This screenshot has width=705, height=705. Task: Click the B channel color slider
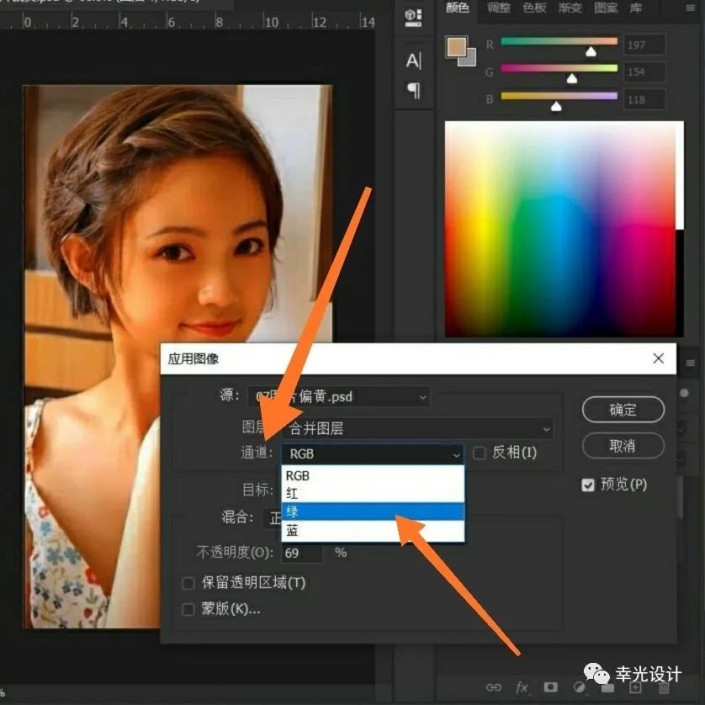click(559, 96)
